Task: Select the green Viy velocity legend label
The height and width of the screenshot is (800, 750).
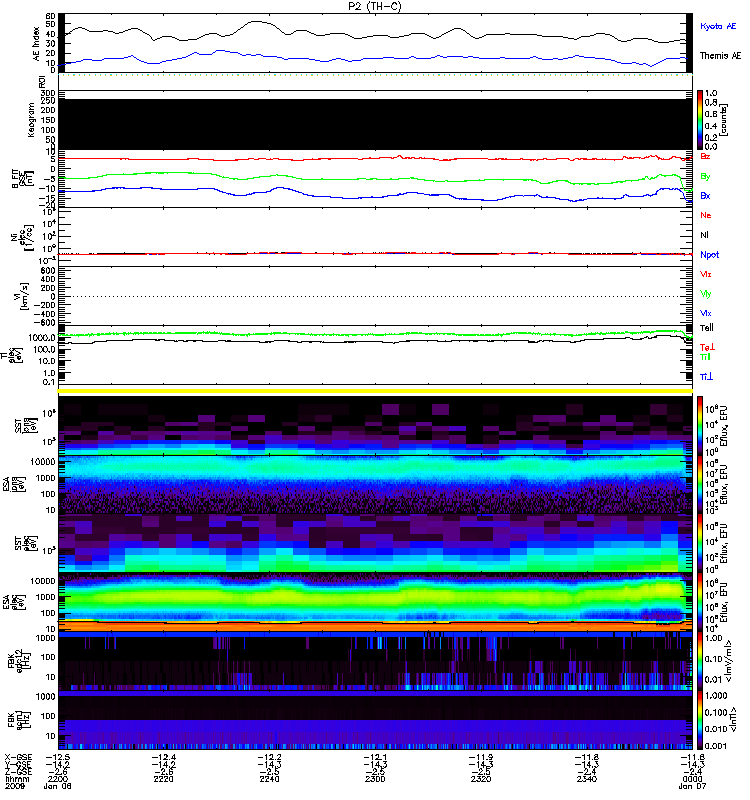Action: 706,294
